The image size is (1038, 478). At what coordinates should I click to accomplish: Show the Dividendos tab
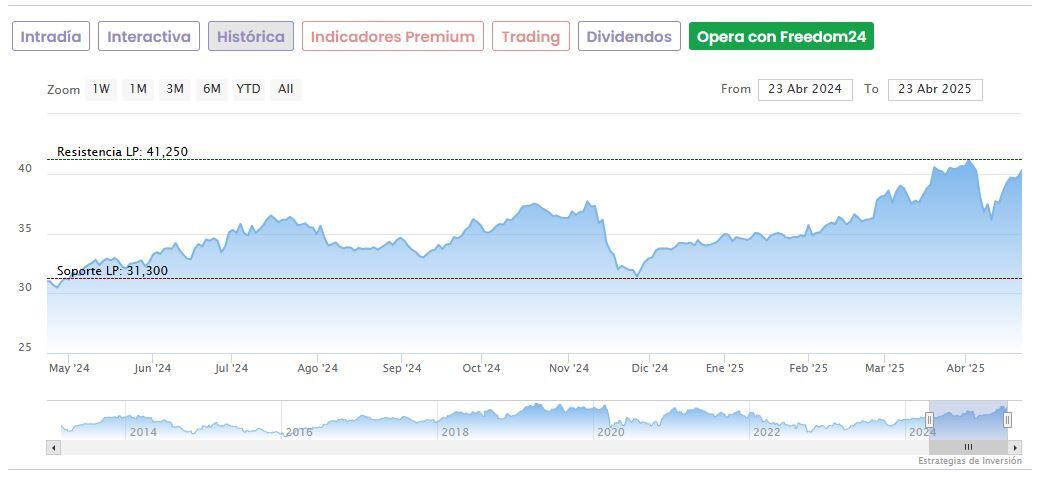pyautogui.click(x=629, y=37)
